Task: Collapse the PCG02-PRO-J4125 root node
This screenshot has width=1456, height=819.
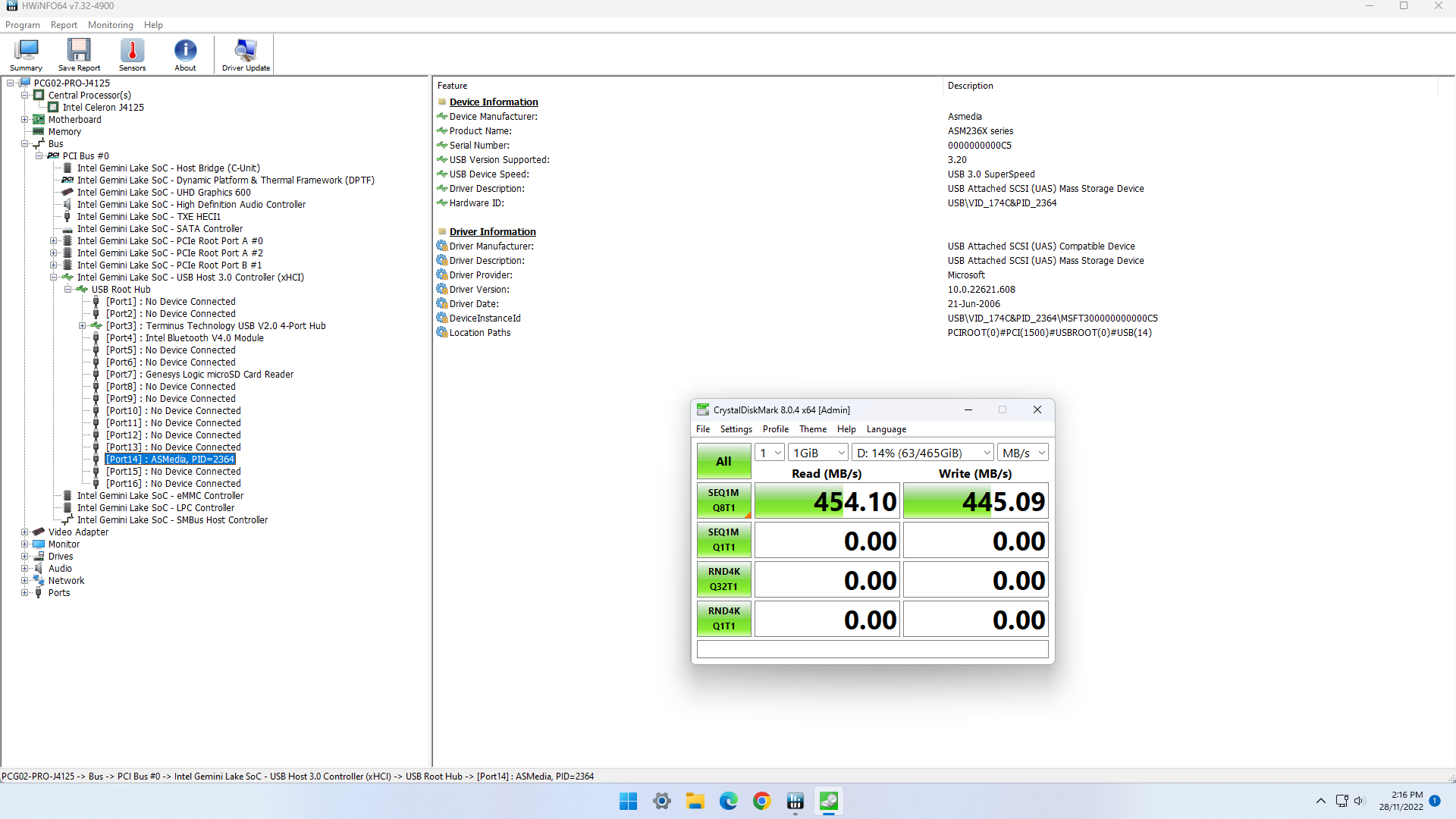Action: click(10, 83)
